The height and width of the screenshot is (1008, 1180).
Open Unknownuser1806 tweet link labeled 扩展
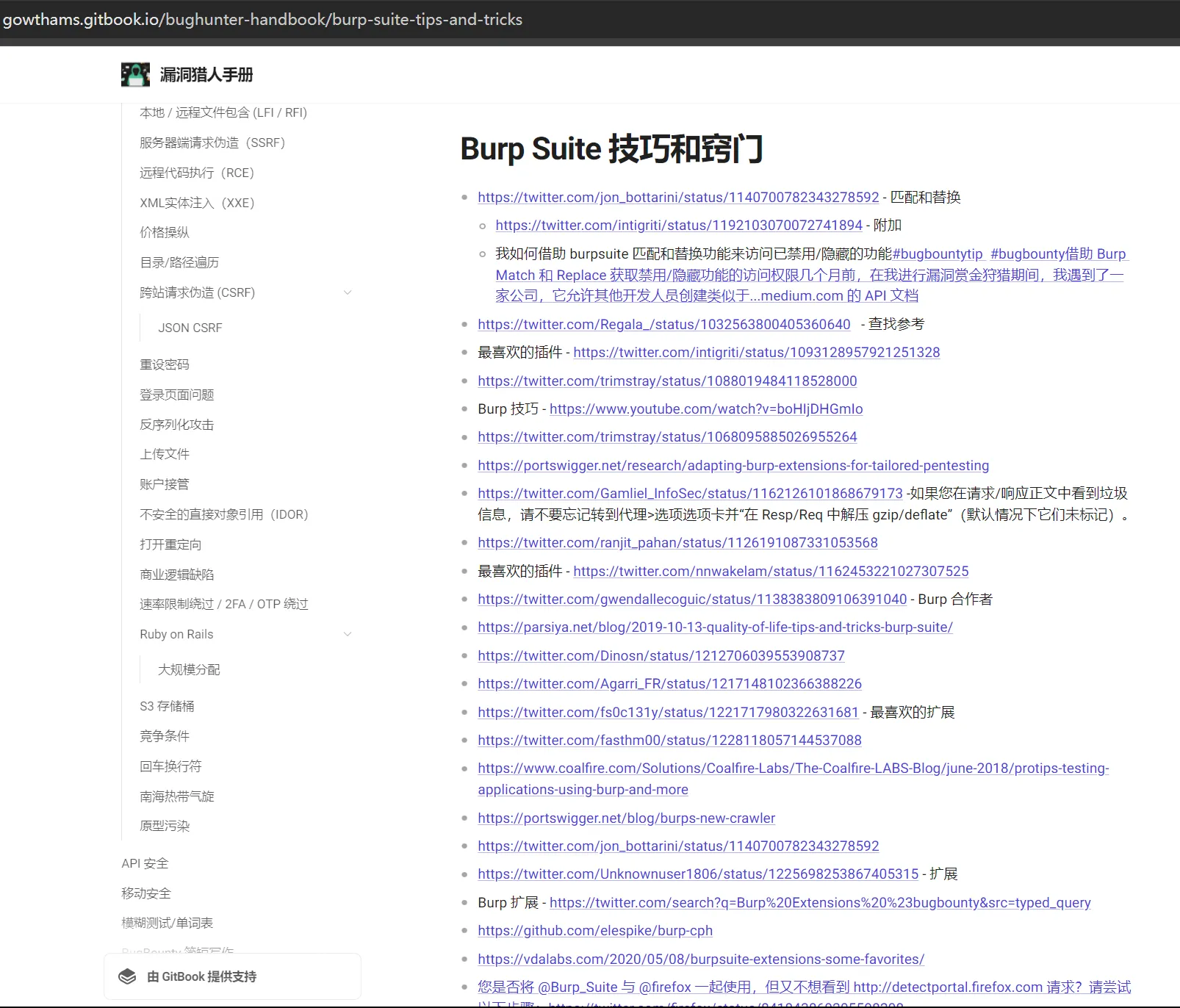pyautogui.click(x=698, y=874)
